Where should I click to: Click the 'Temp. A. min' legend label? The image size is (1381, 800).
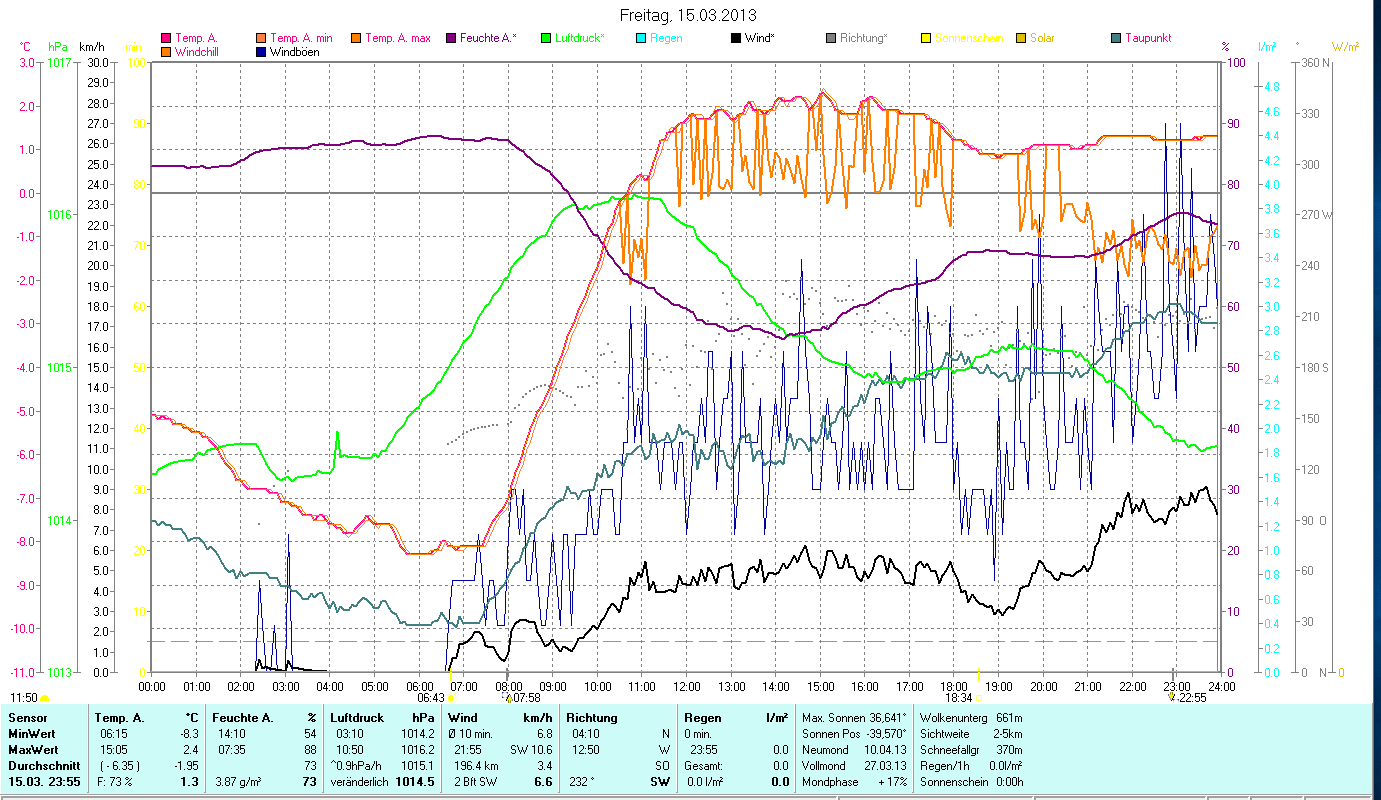(x=302, y=38)
